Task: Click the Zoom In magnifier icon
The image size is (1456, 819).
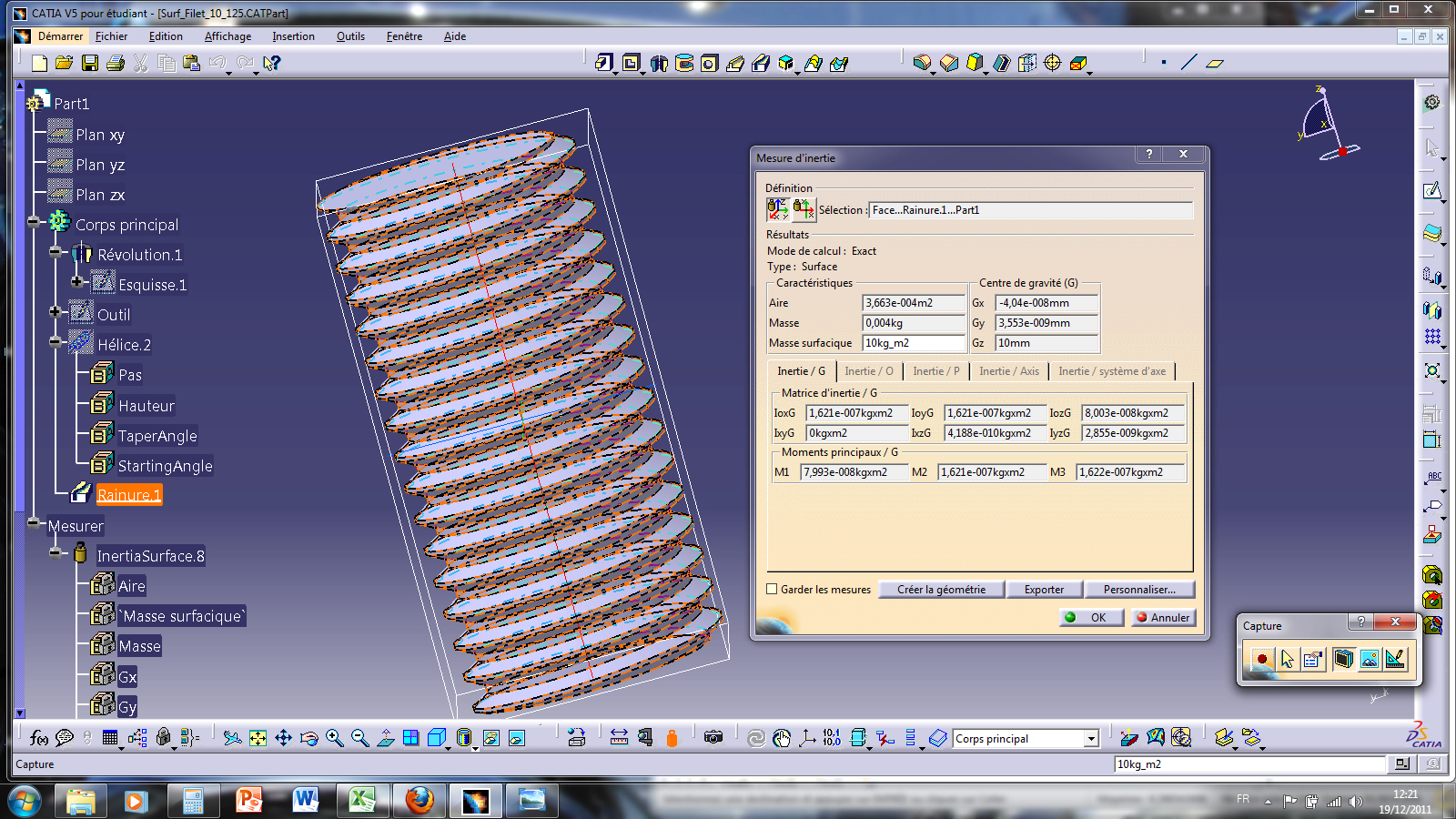Action: pos(335,738)
